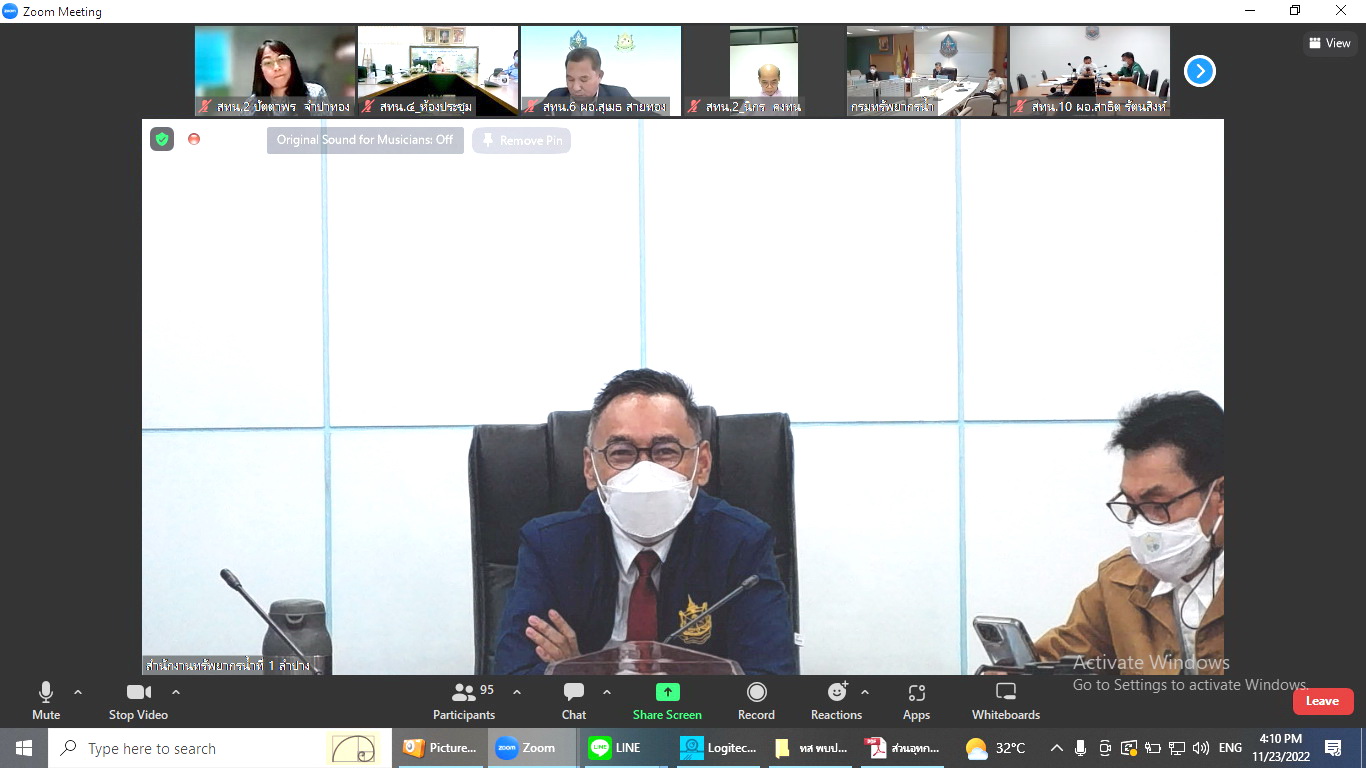Expand audio options arrow beside Mute

[78, 692]
